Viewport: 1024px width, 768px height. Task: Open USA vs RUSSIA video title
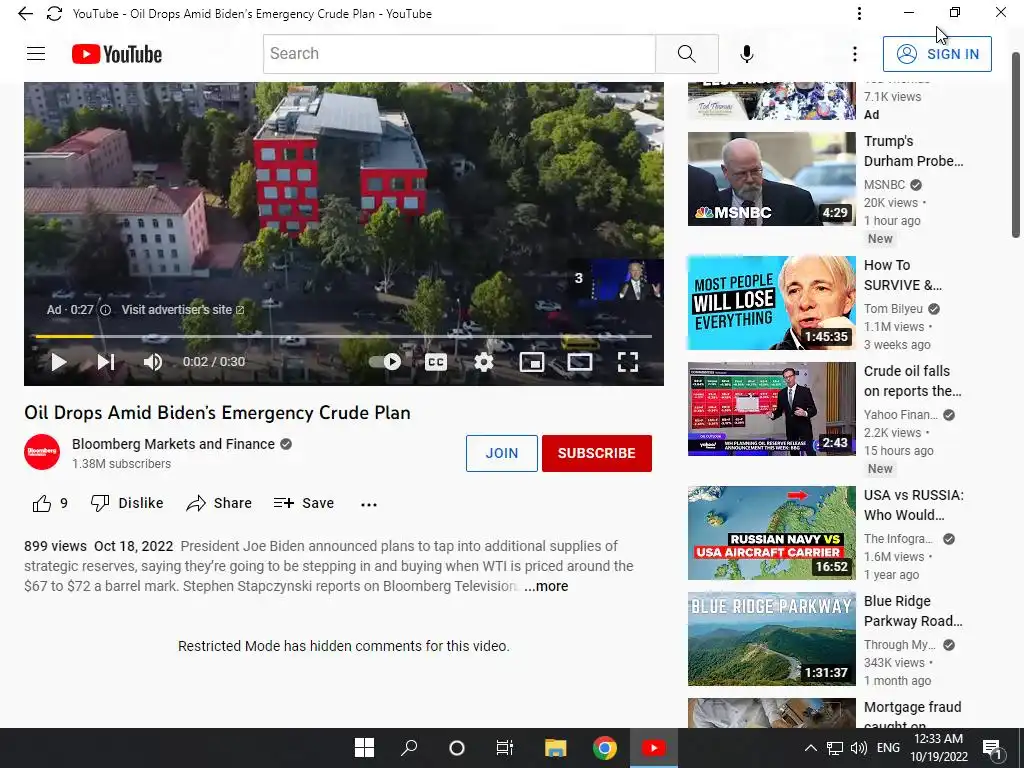pos(914,505)
